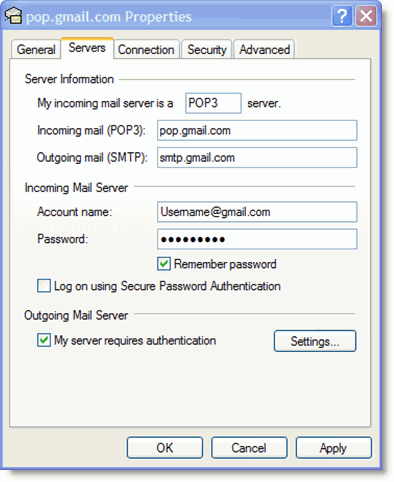
Task: Confirm with the OK button
Action: (x=165, y=448)
